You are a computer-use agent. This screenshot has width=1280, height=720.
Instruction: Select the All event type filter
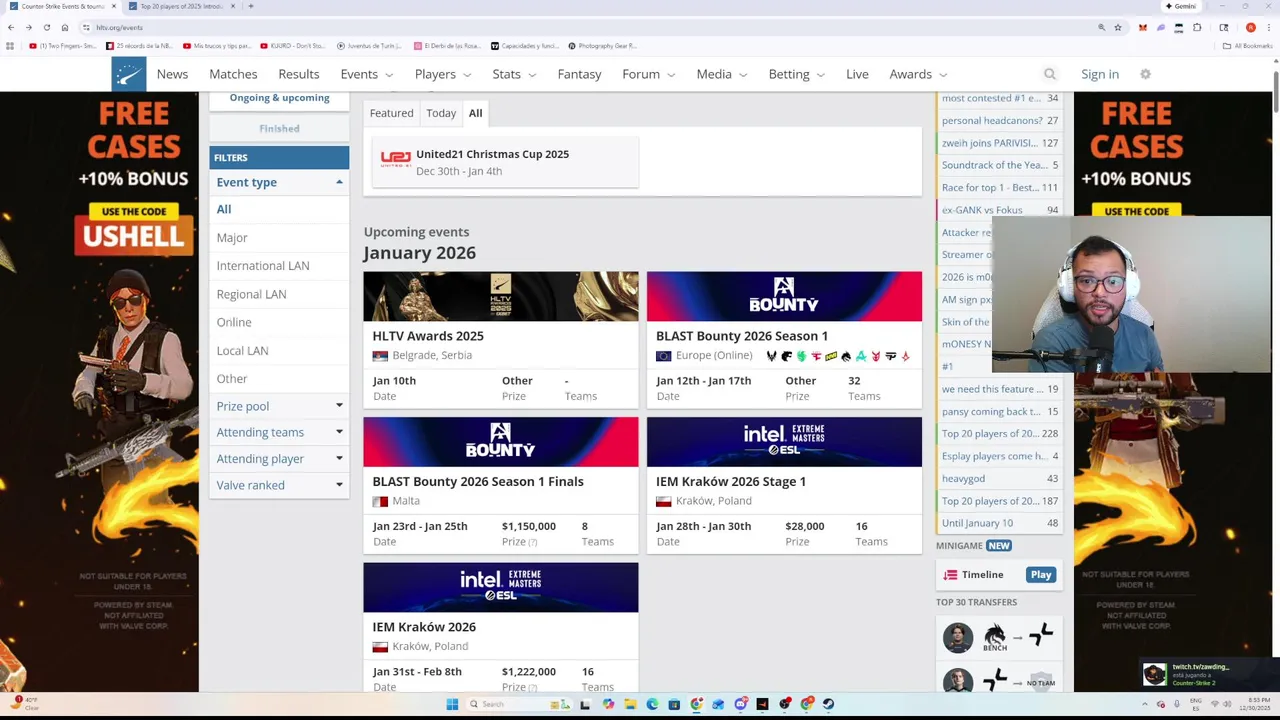[x=224, y=209]
